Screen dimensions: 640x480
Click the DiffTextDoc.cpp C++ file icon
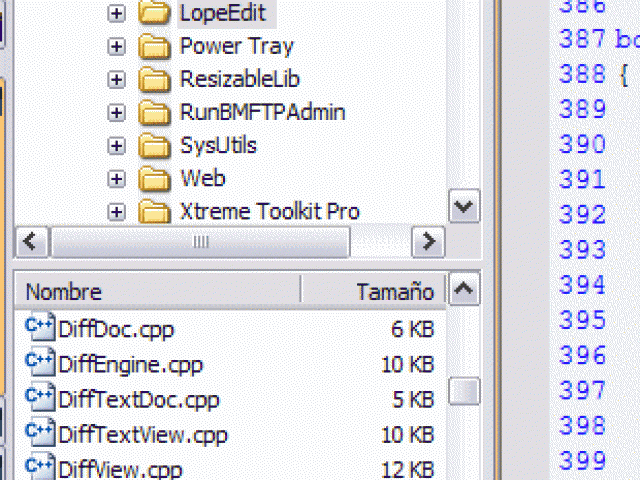(40, 397)
